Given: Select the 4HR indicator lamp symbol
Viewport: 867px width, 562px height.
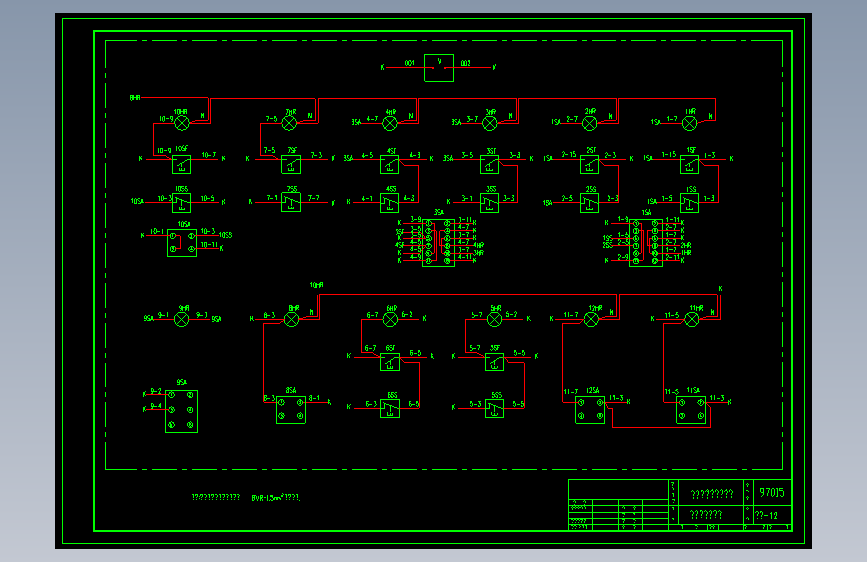Looking at the screenshot, I should click(x=390, y=123).
